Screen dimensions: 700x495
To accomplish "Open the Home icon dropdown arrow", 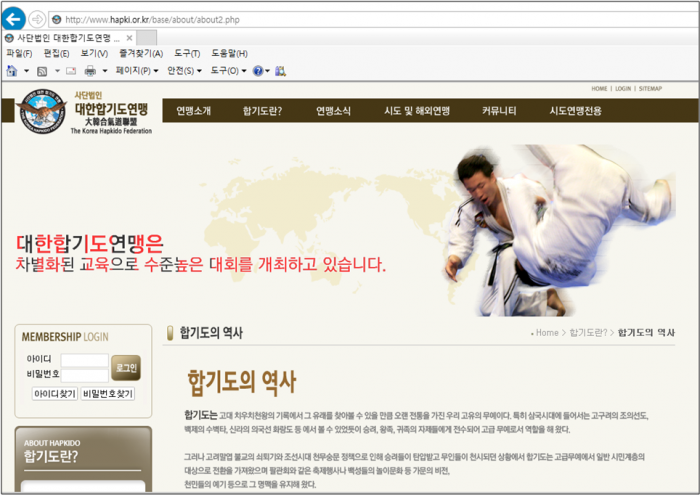I will tap(26, 71).
